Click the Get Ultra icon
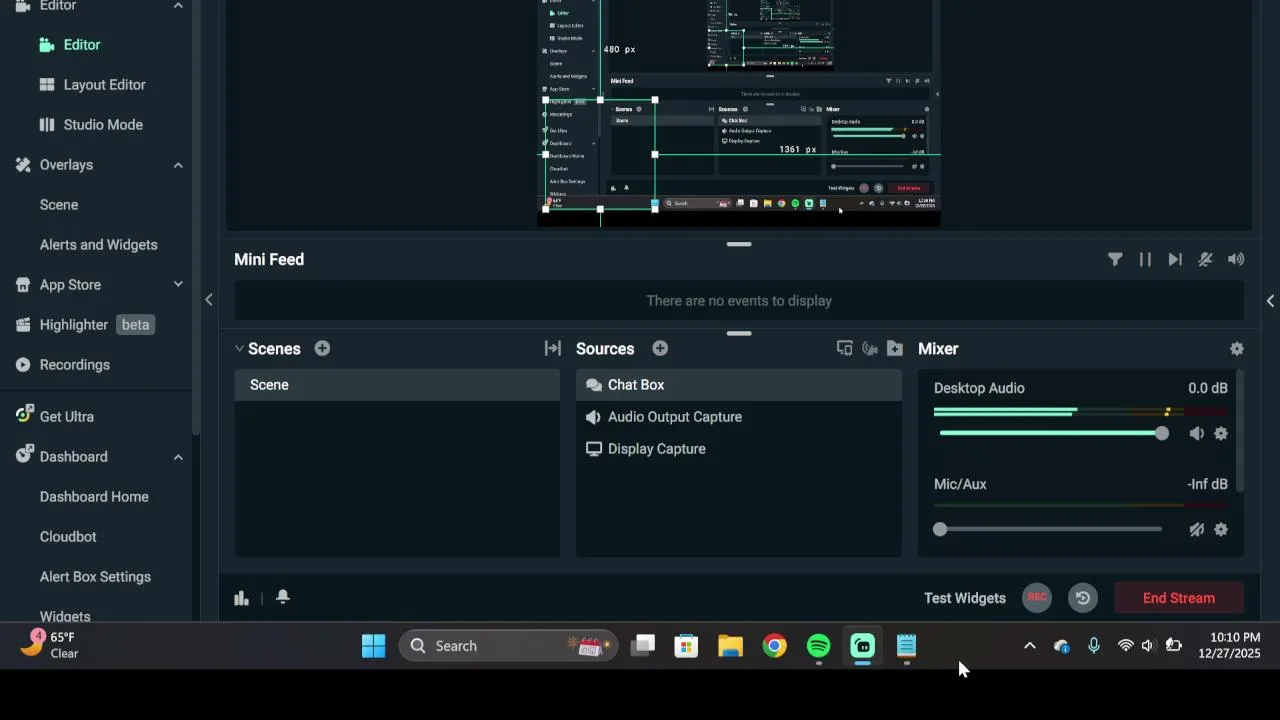This screenshot has width=1280, height=720. [x=24, y=416]
